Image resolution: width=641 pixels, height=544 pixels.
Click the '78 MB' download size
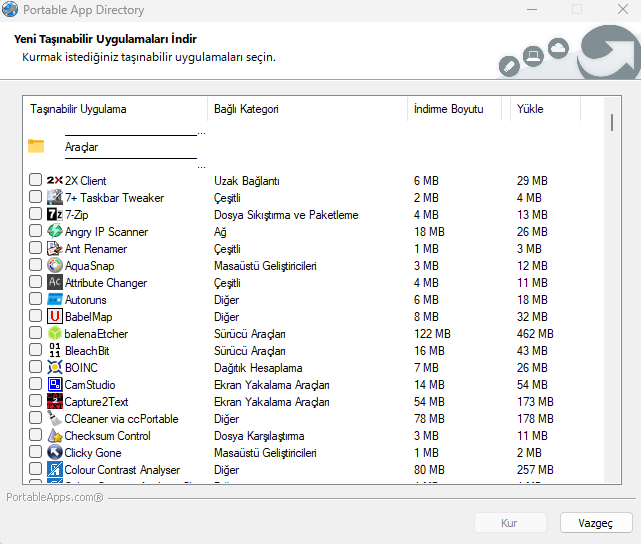click(429, 419)
